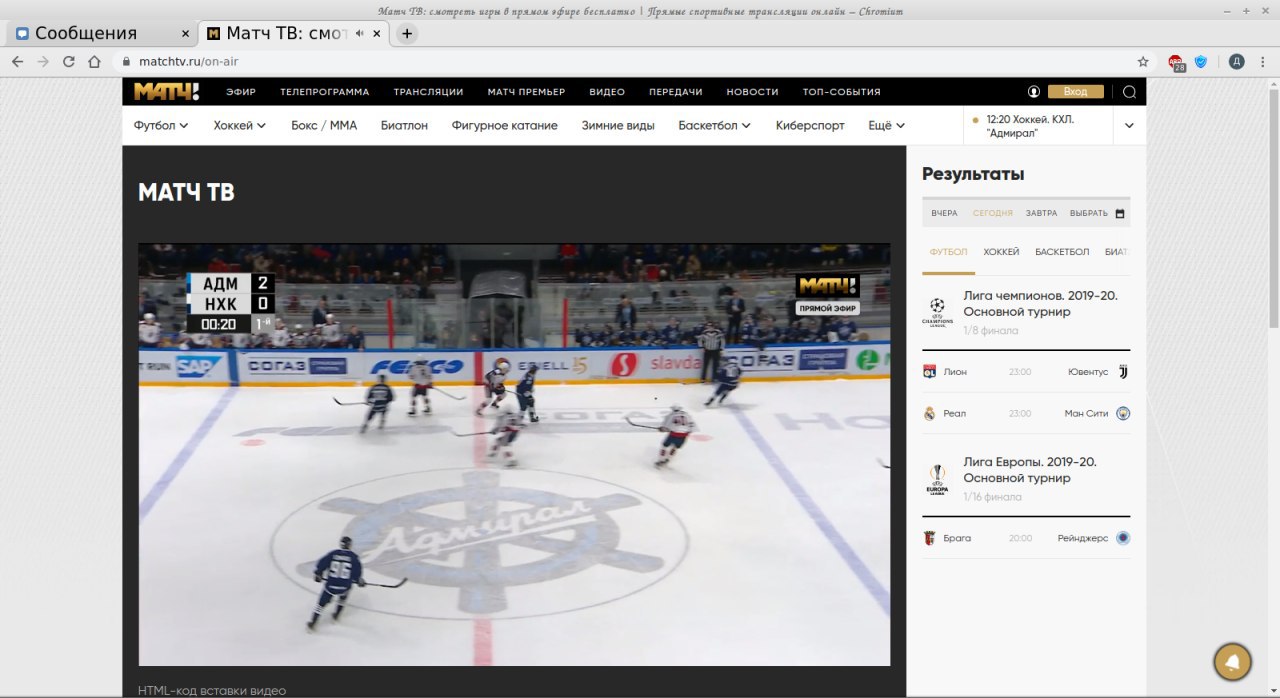Open the Chromium three-dot menu
Screen dimensions: 1280x698
point(1262,61)
